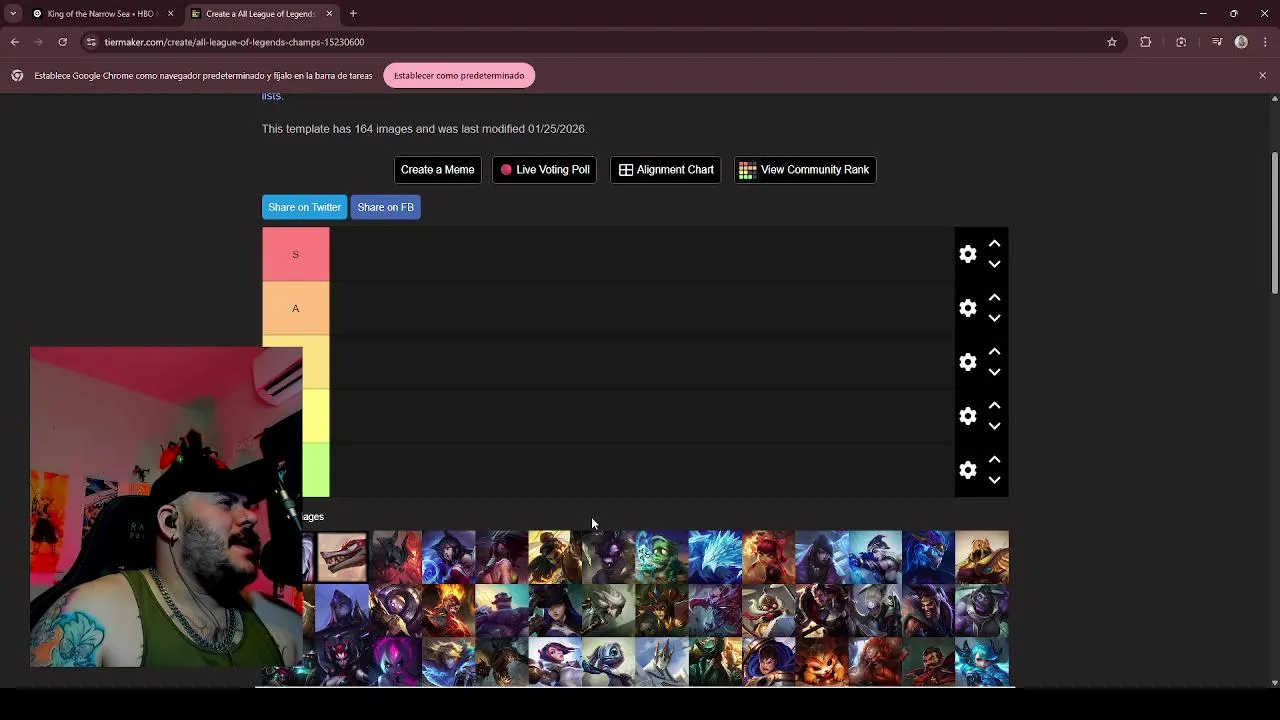Viewport: 1280px width, 720px height.
Task: Click the green bottom tier label
Action: 316,470
